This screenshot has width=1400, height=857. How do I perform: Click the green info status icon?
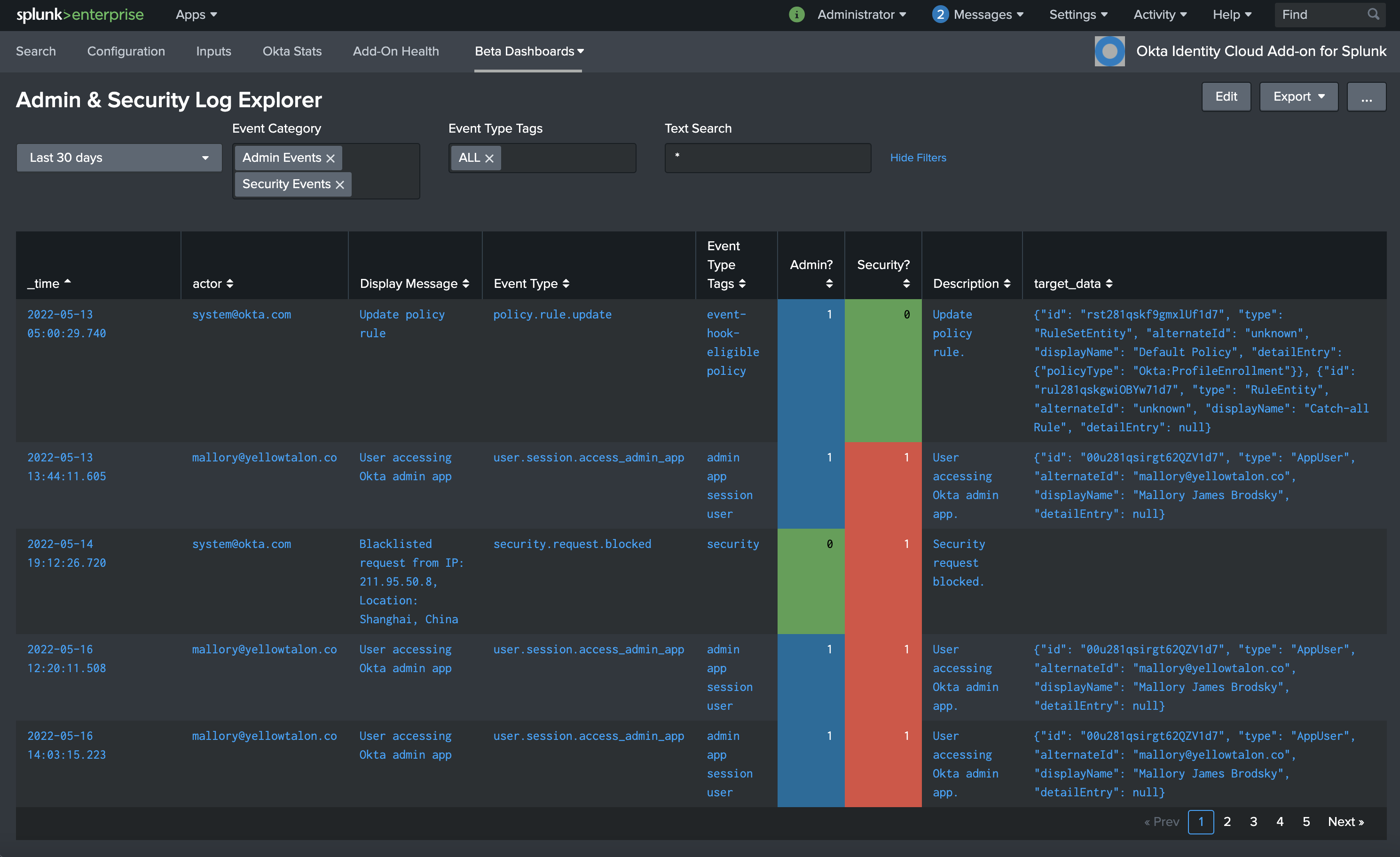click(x=796, y=15)
